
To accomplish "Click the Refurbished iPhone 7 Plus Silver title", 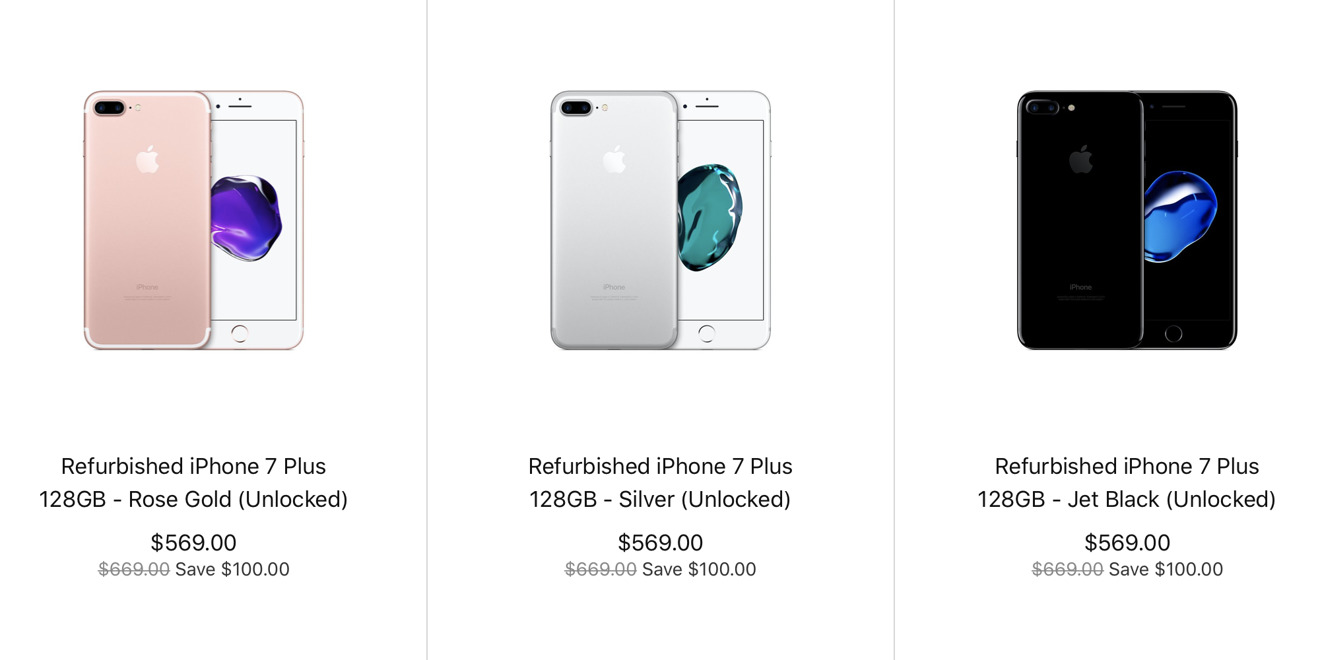I will pyautogui.click(x=660, y=466).
